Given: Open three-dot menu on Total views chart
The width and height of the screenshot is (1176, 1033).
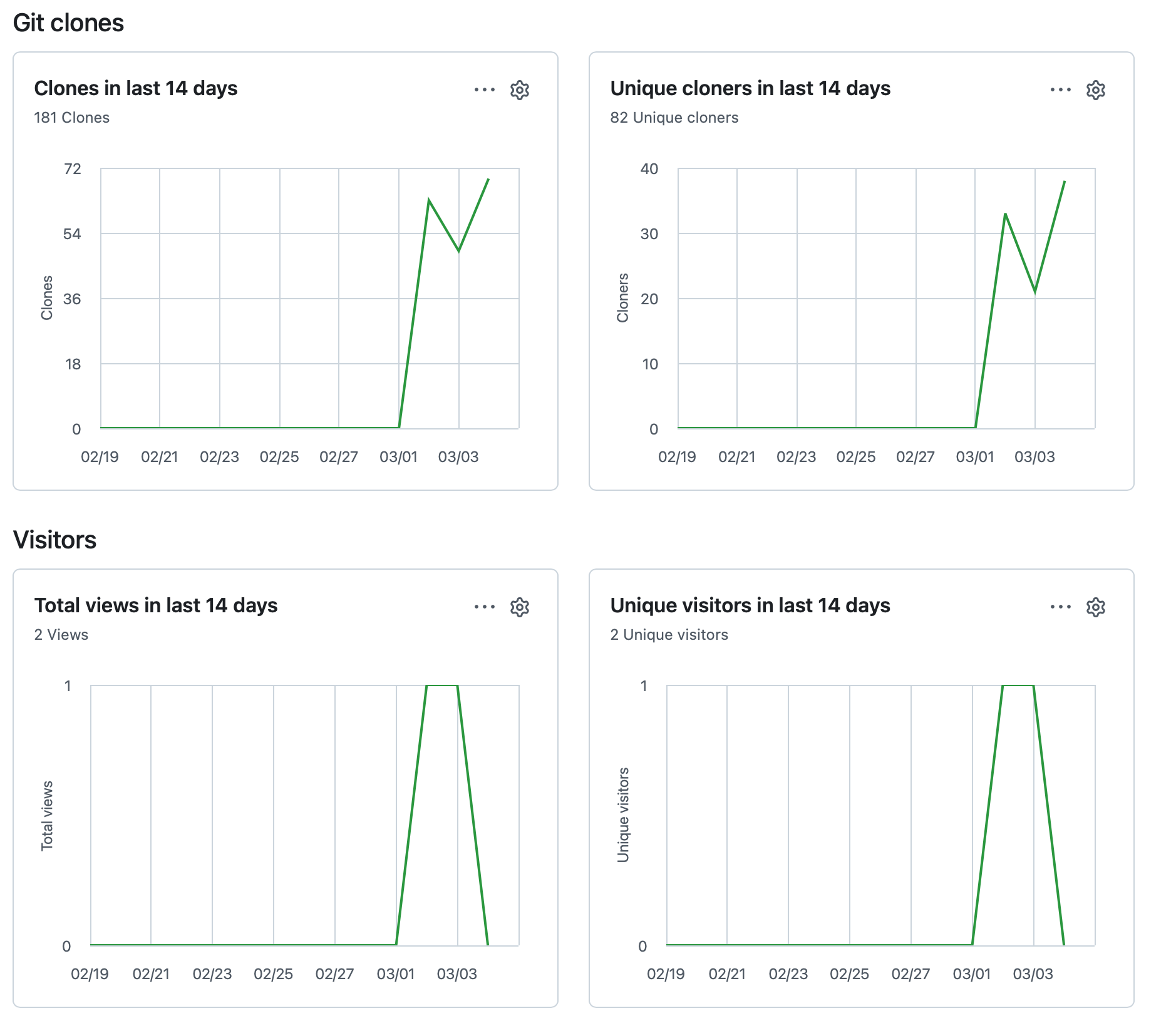Looking at the screenshot, I should point(485,607).
